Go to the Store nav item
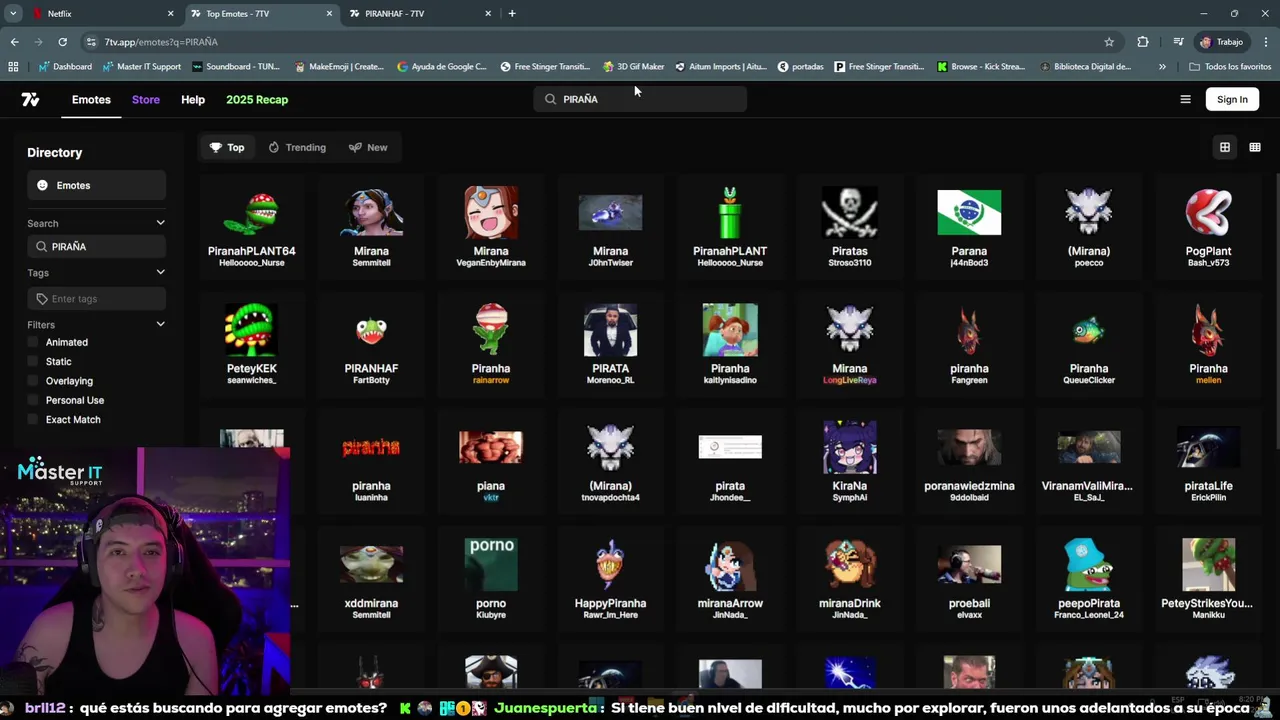 146,100
